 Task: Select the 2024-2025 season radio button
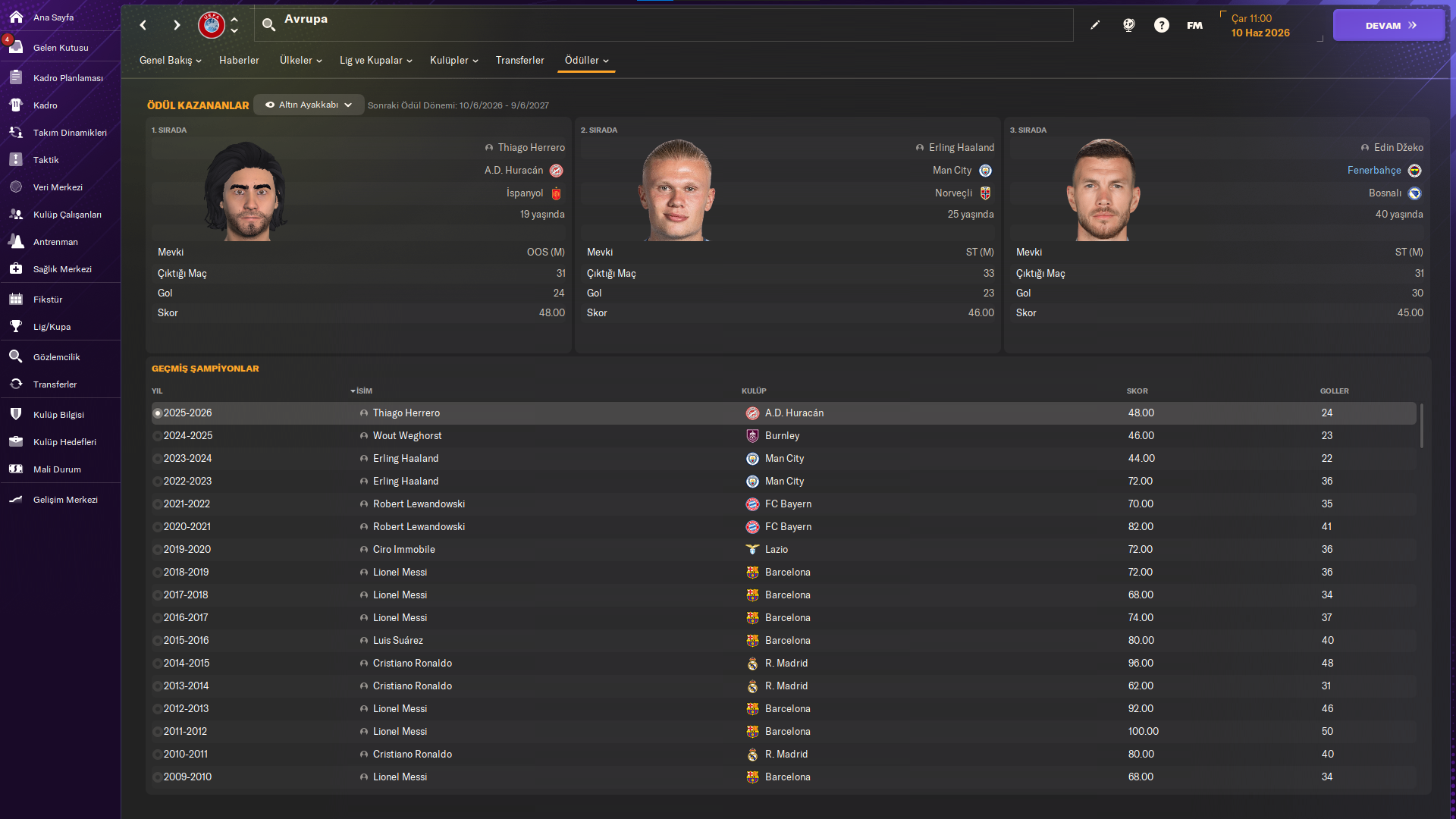pos(158,436)
